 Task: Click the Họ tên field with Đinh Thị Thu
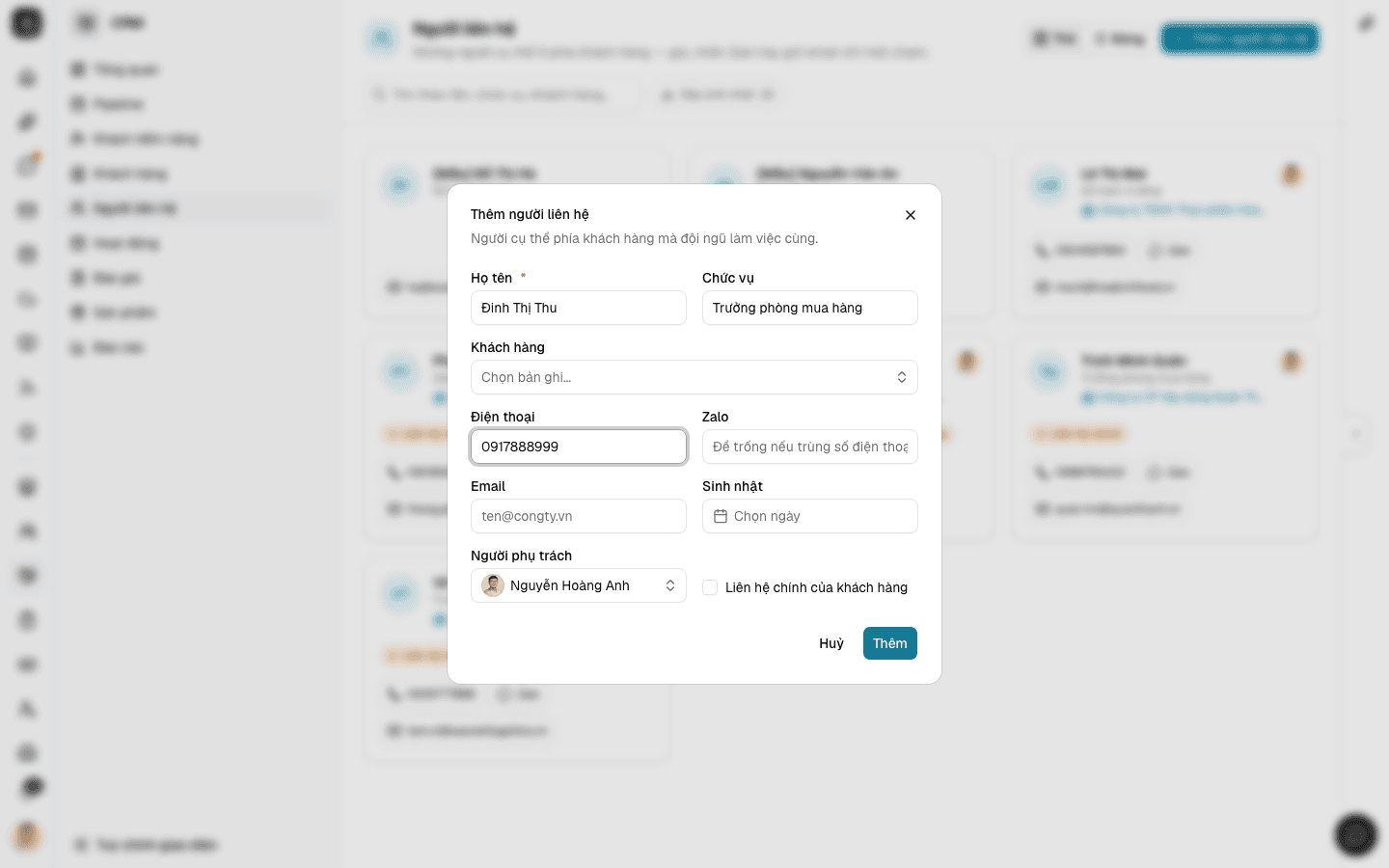[x=579, y=308]
